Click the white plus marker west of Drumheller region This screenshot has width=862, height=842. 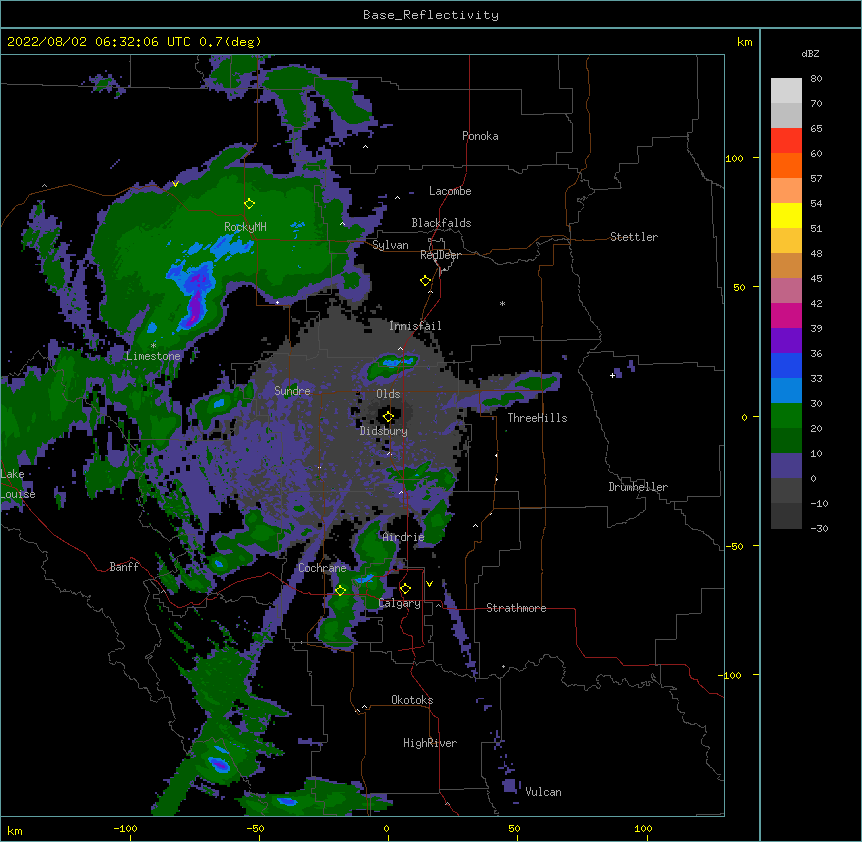point(612,375)
